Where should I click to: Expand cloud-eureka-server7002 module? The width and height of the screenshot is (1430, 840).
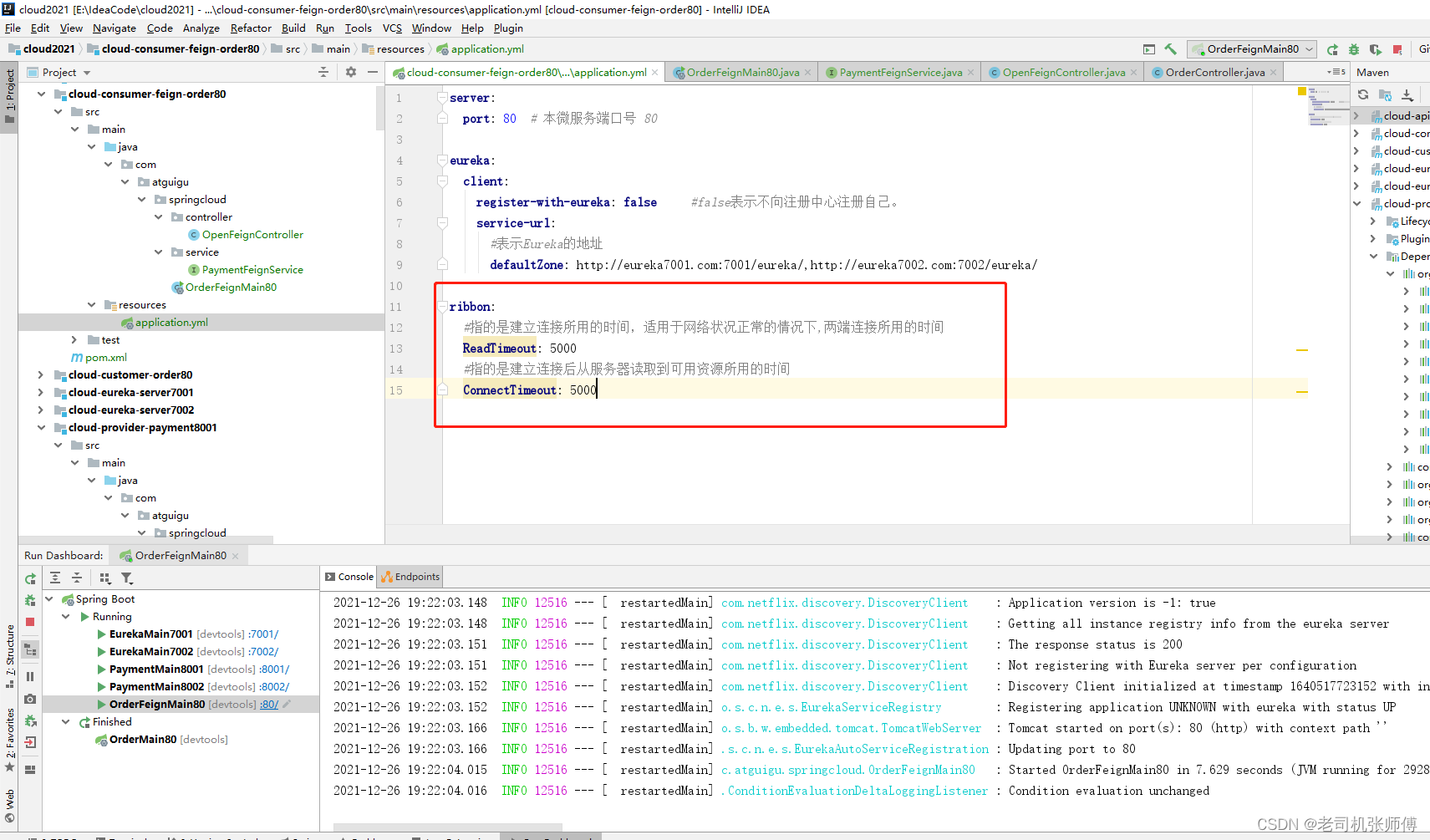coord(41,410)
